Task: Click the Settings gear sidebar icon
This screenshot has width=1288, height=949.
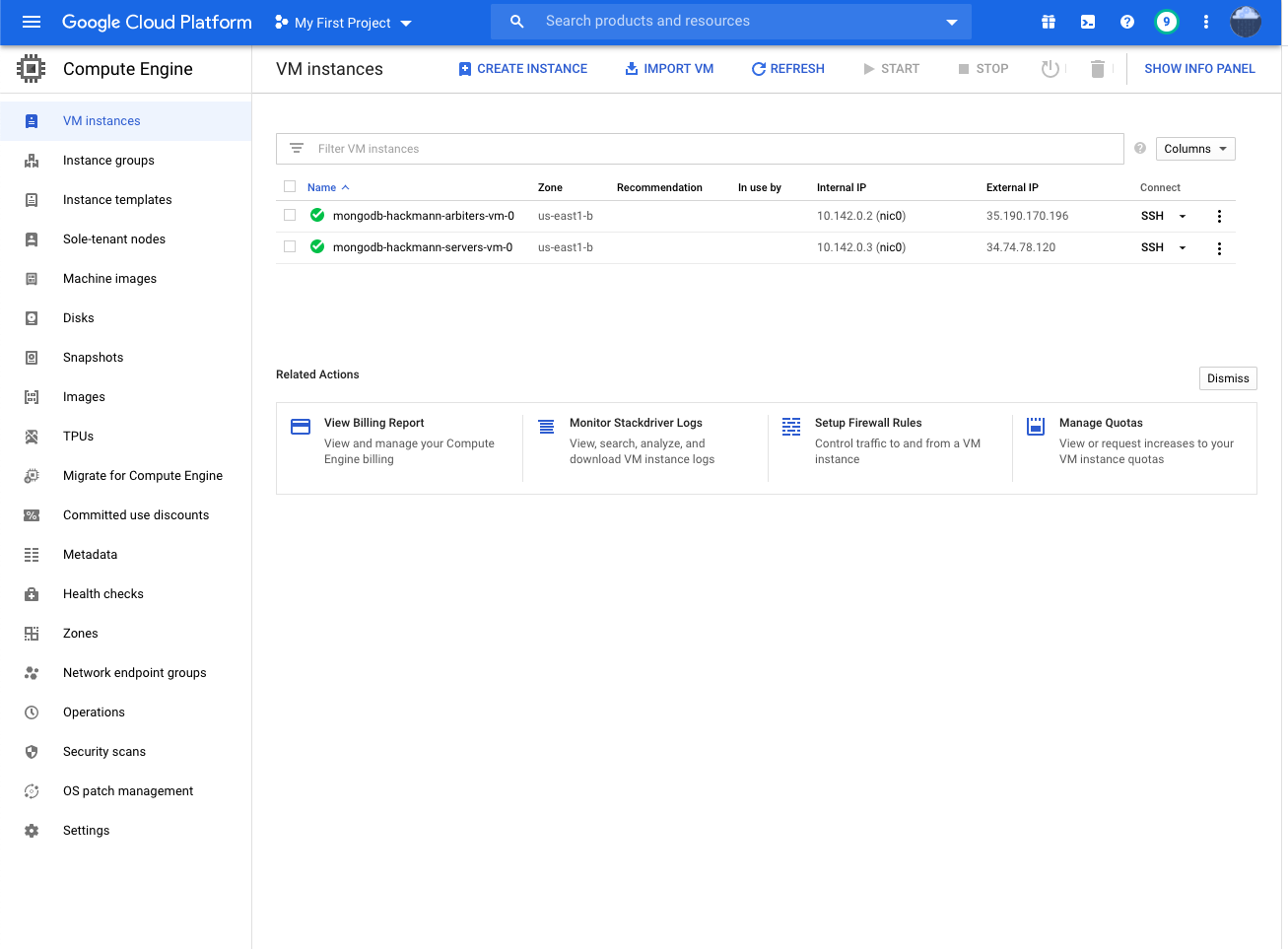Action: point(32,831)
